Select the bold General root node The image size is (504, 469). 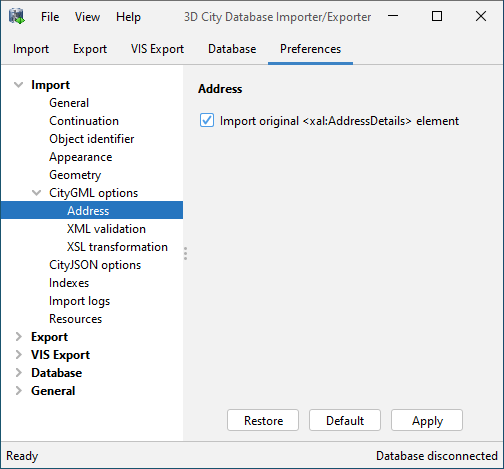(53, 391)
